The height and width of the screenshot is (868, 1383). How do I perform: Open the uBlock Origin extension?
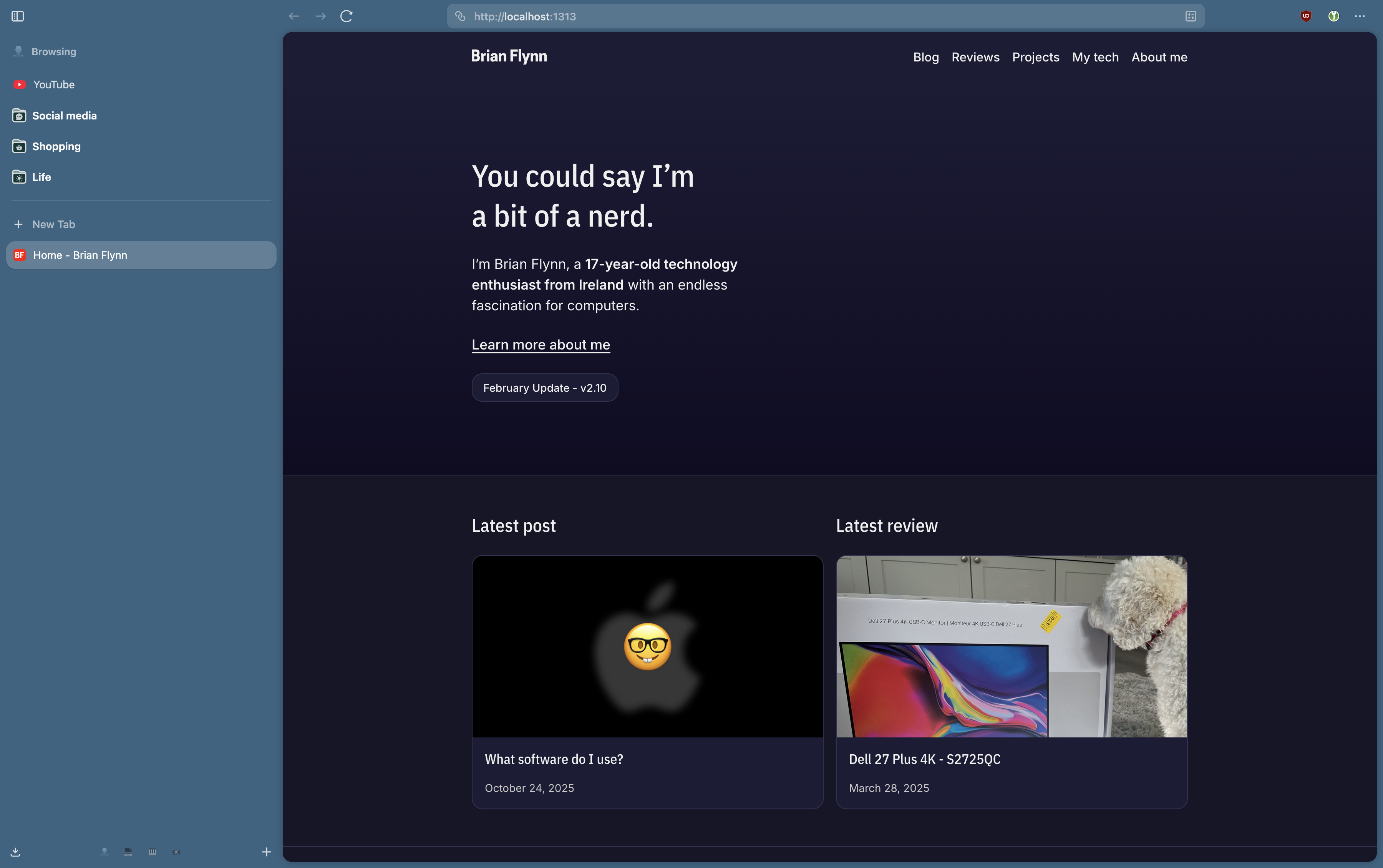pyautogui.click(x=1305, y=16)
